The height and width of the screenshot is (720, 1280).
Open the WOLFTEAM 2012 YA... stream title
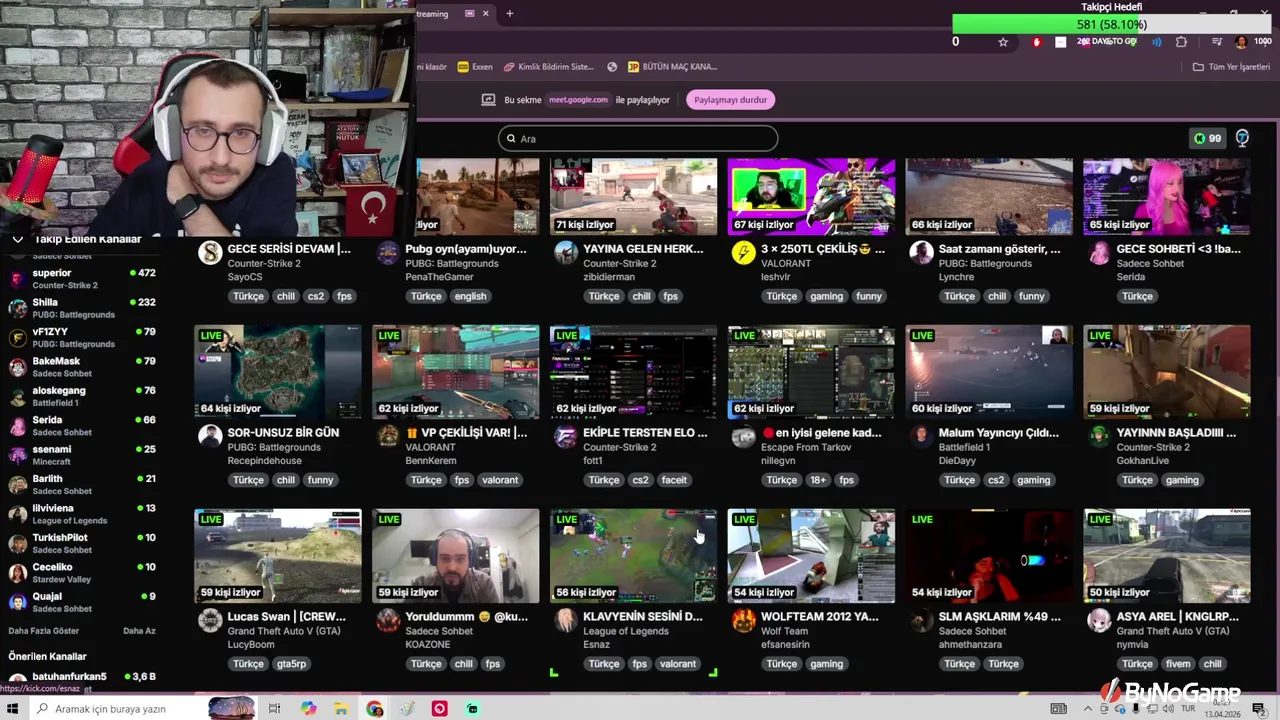point(822,617)
